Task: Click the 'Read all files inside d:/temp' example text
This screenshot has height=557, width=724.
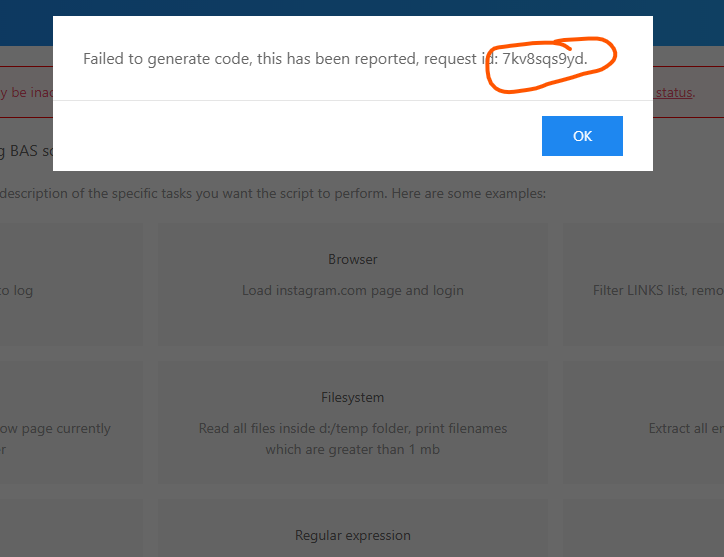Action: coord(352,428)
